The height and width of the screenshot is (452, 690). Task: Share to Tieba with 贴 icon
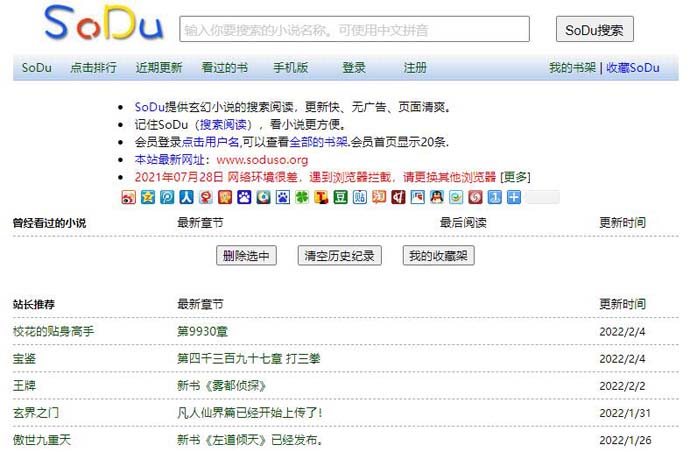click(360, 197)
